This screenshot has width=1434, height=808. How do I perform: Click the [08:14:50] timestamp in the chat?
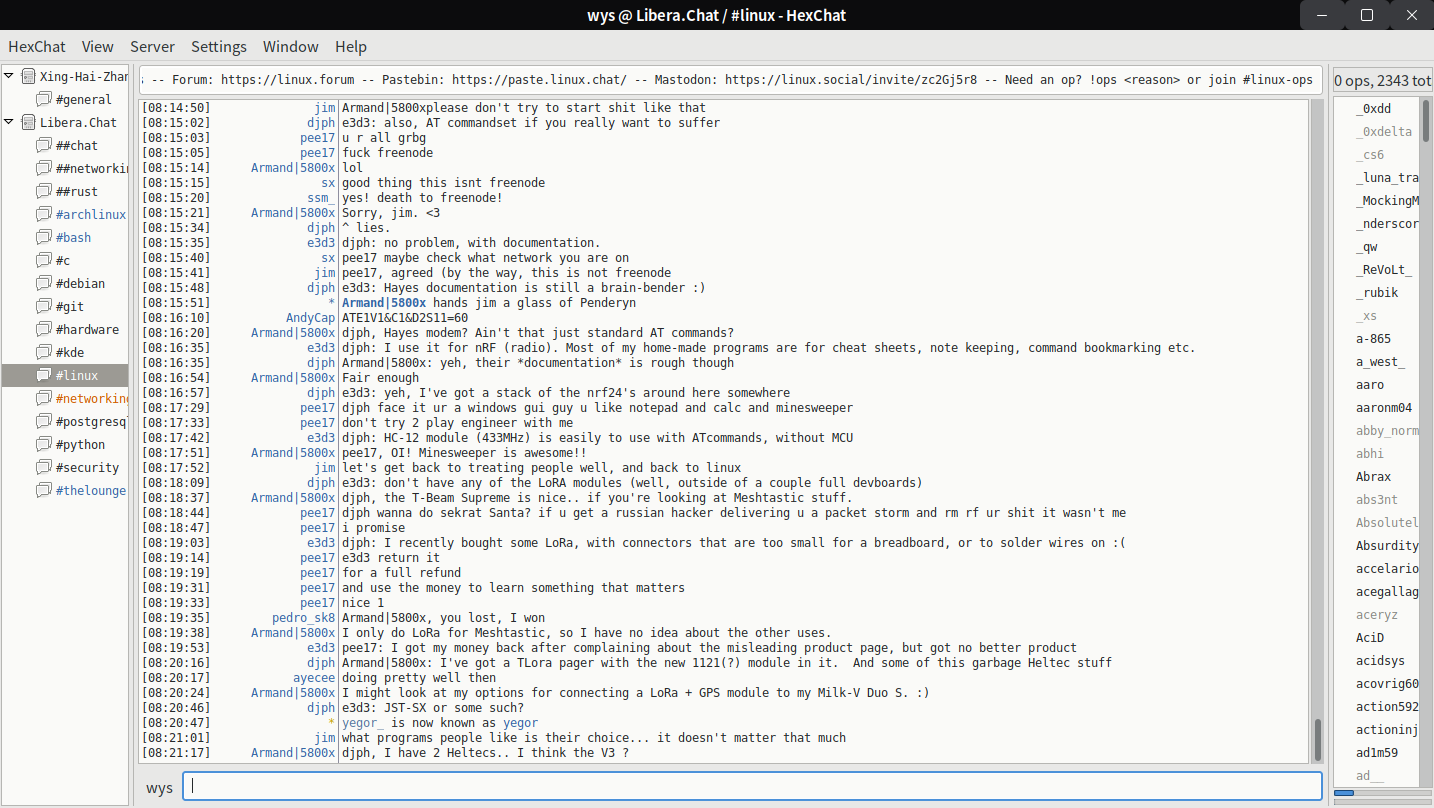point(175,108)
